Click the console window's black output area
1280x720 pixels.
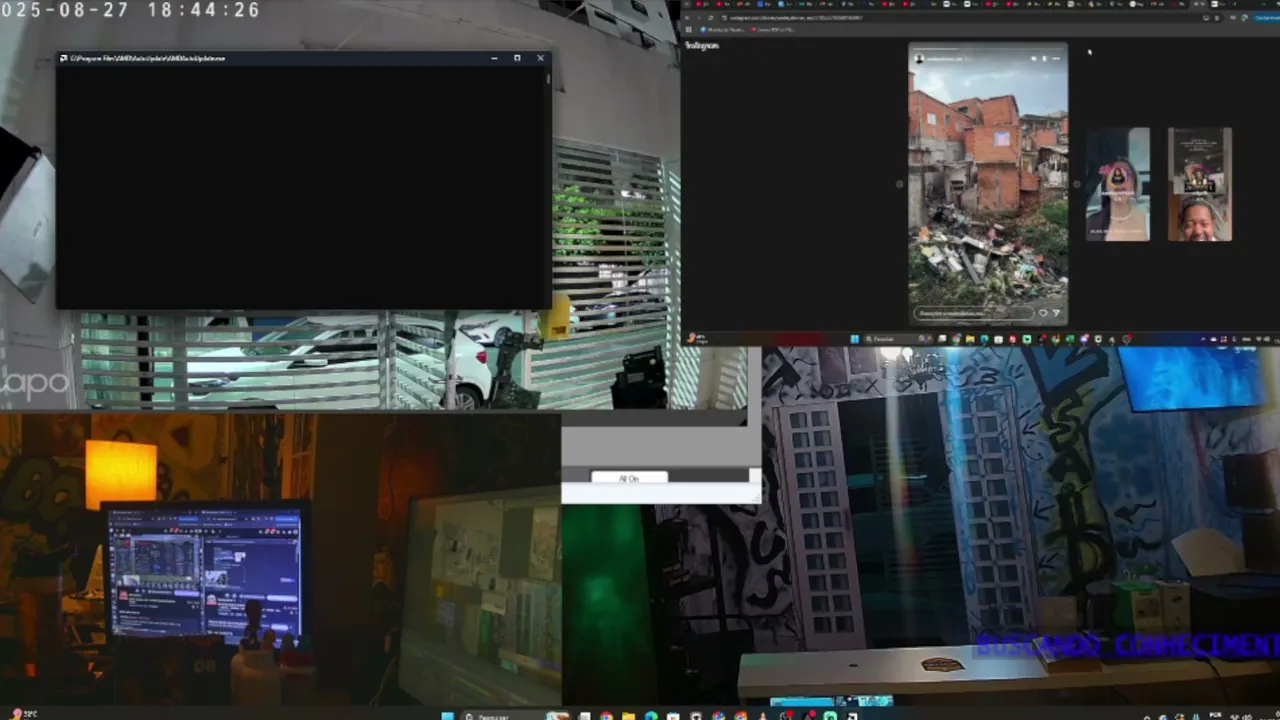[302, 186]
